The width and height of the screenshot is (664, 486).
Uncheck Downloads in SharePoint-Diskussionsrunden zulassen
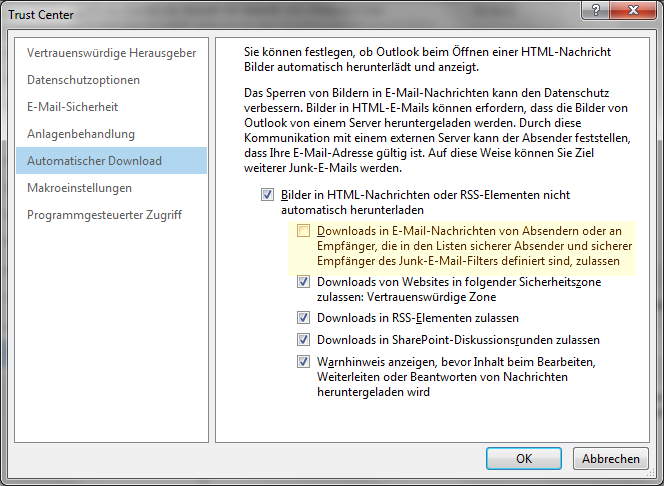coord(303,340)
